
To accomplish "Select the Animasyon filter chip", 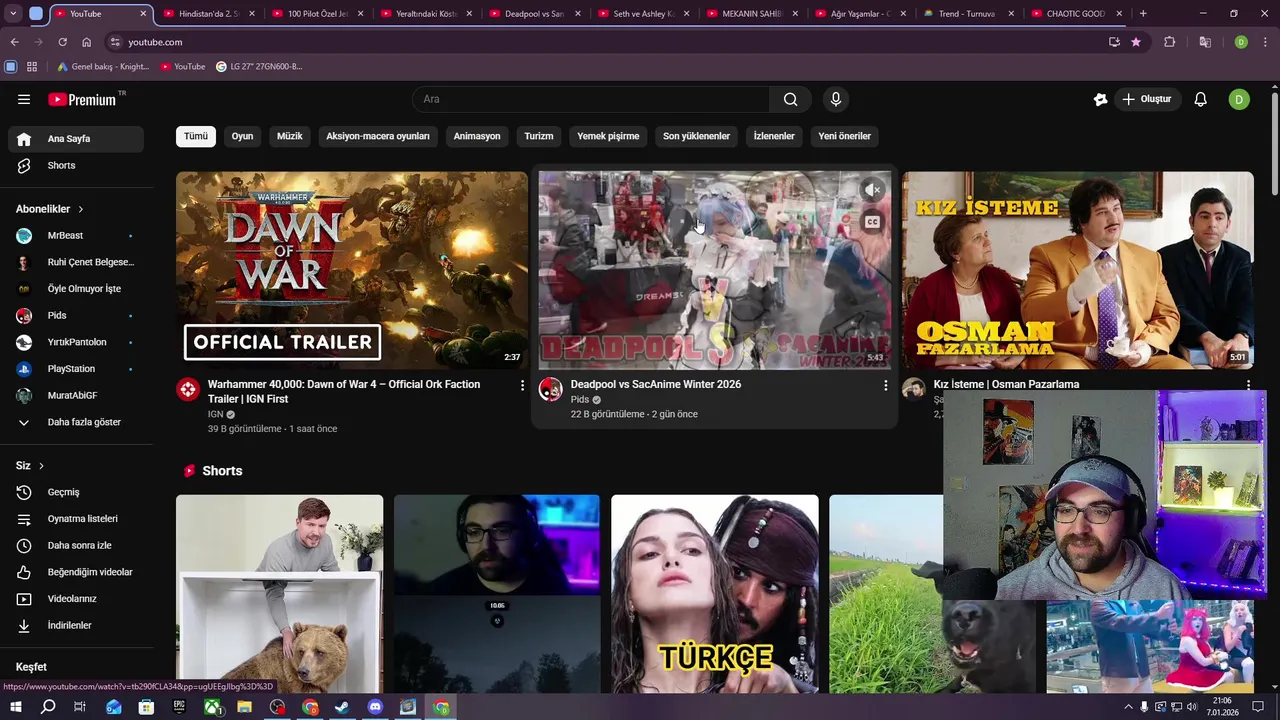I will pos(477,136).
